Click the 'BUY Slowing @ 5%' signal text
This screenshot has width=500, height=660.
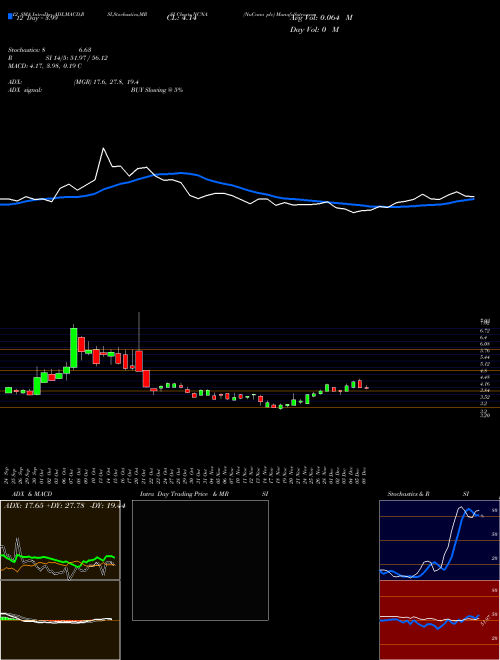(x=157, y=90)
